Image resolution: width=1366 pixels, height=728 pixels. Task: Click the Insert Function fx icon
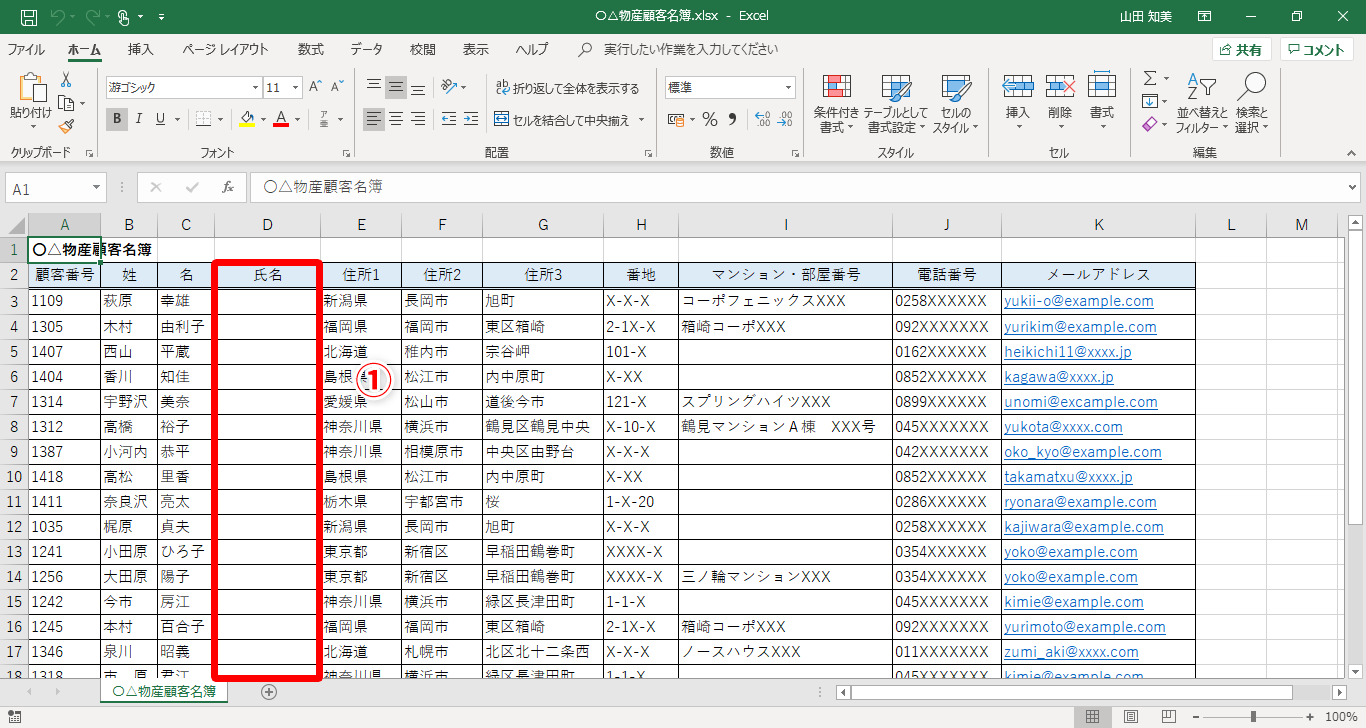click(x=227, y=187)
